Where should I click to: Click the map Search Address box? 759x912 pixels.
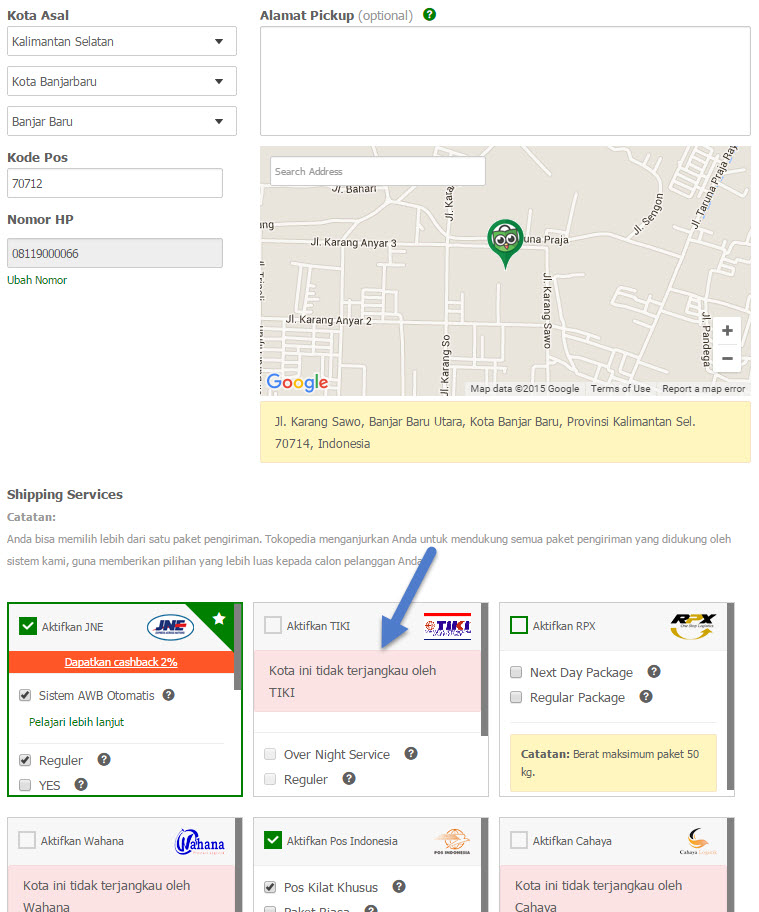point(377,171)
